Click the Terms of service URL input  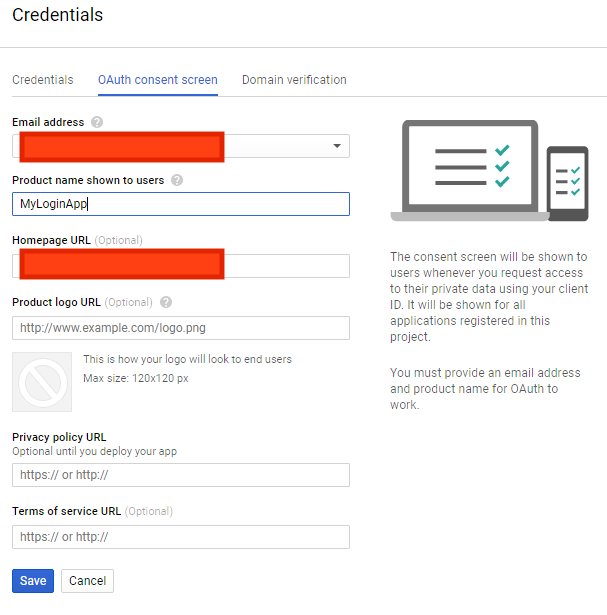[181, 537]
